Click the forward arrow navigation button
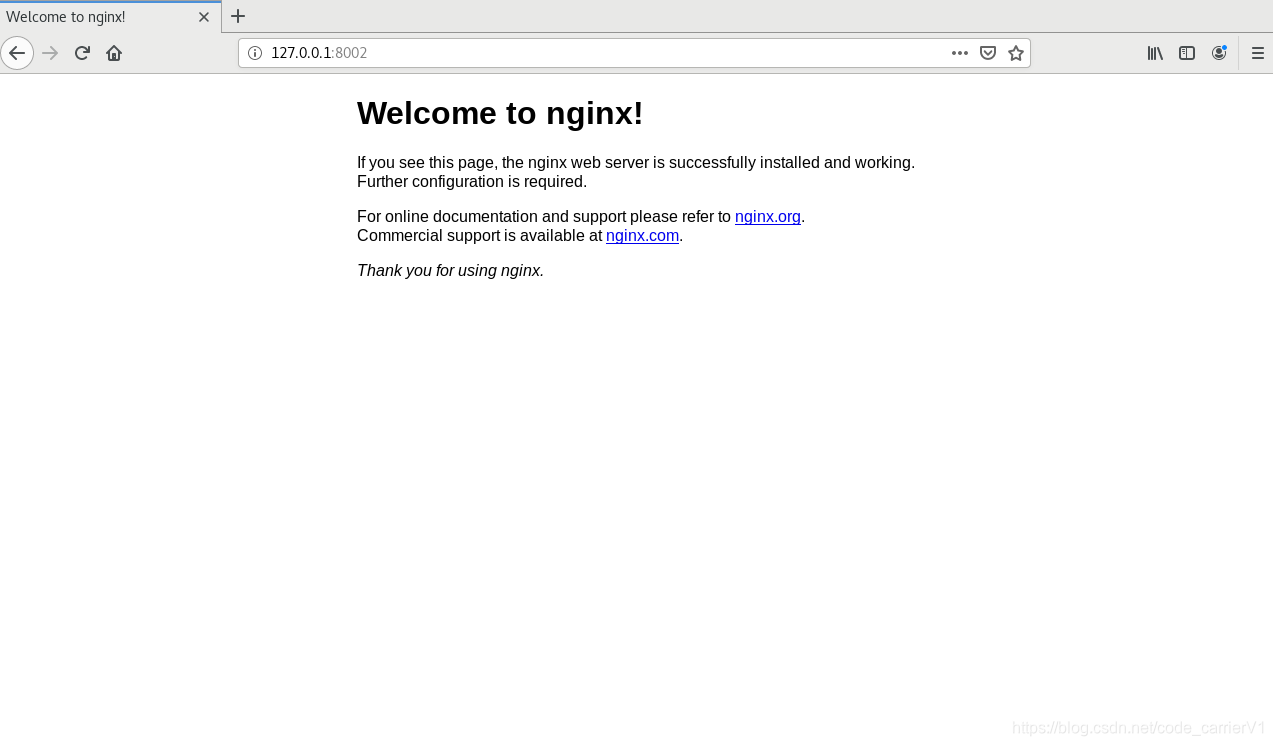This screenshot has height=746, width=1273. click(x=50, y=53)
